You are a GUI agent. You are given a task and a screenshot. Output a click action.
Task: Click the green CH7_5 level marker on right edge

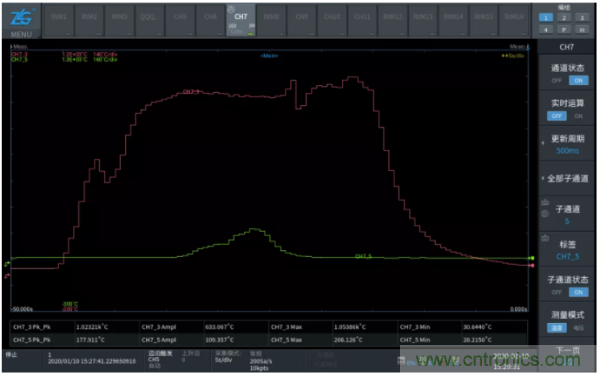(x=532, y=258)
